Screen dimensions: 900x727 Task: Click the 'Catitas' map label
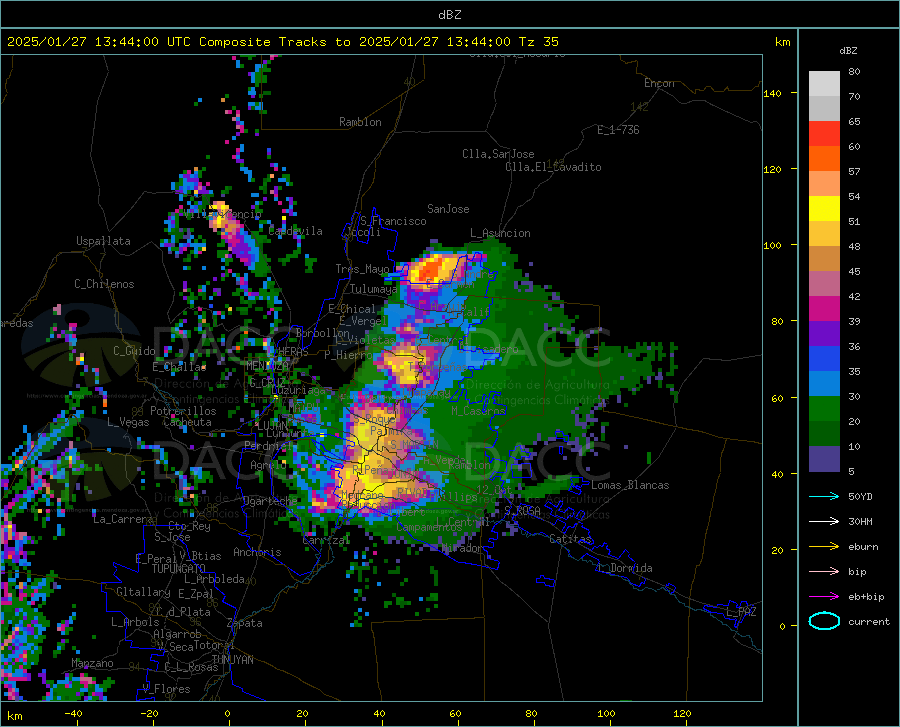point(571,539)
